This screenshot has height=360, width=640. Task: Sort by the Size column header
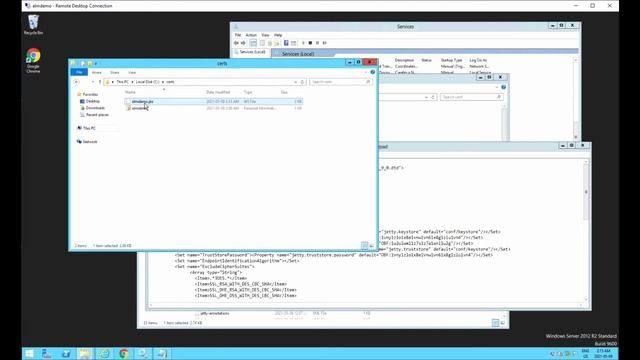[284, 92]
